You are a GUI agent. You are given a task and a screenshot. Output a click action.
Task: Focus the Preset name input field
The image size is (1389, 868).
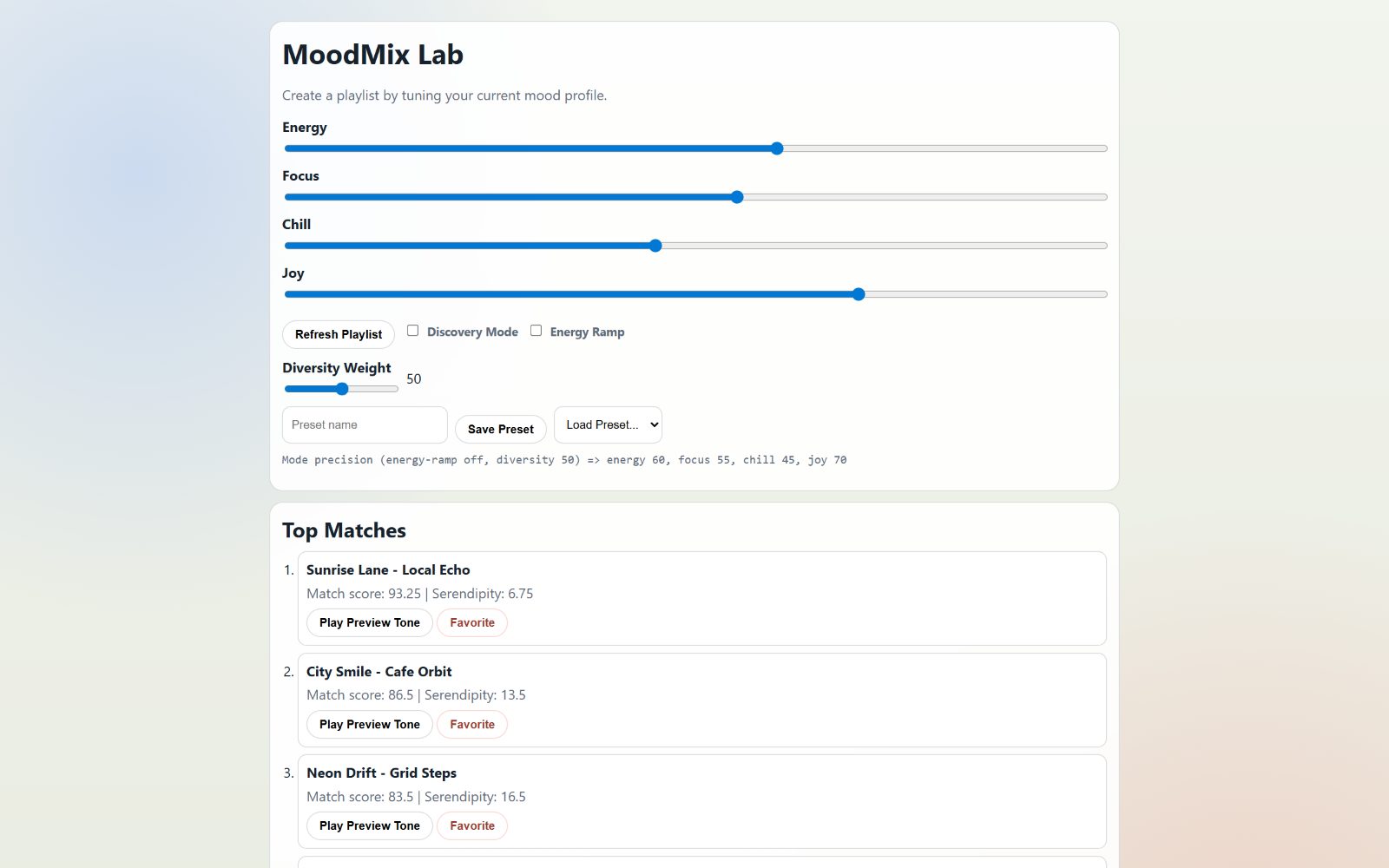(x=365, y=424)
